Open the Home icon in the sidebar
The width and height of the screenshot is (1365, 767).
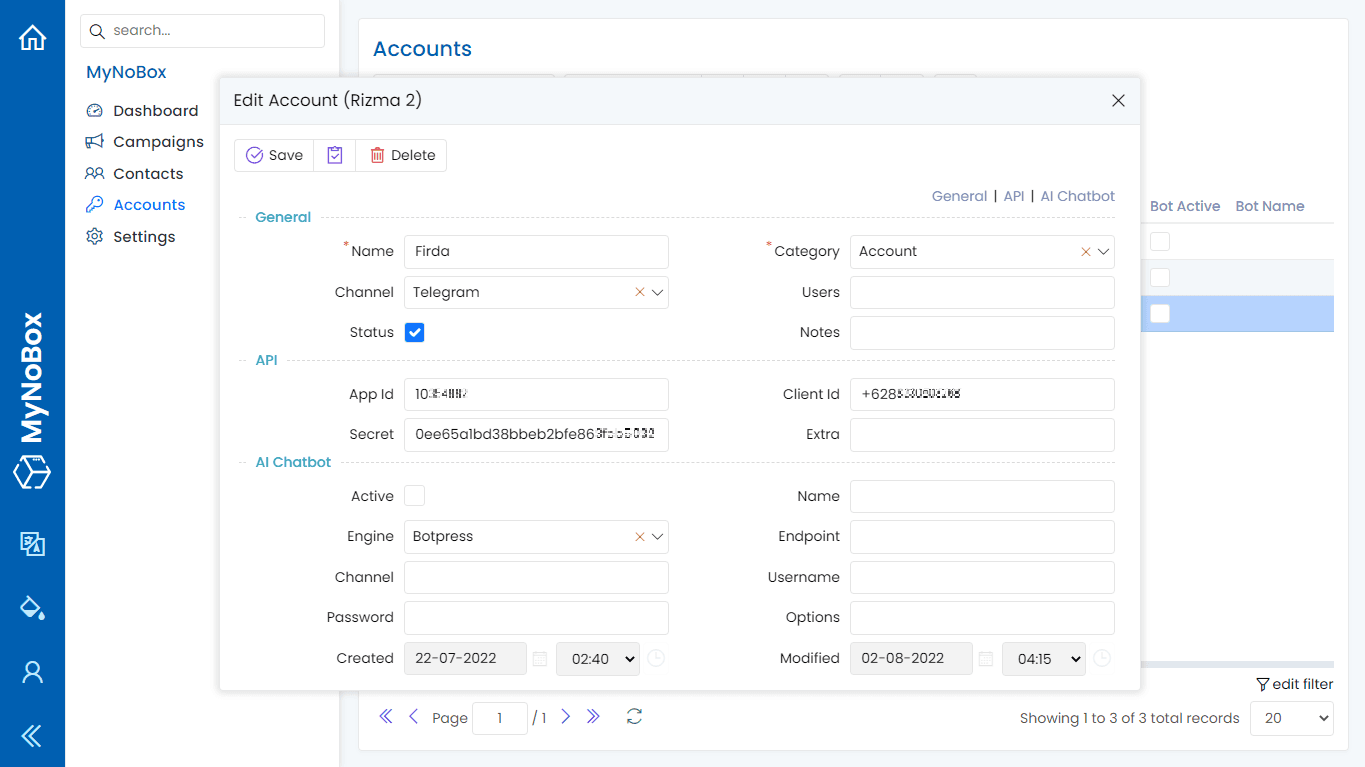32,37
